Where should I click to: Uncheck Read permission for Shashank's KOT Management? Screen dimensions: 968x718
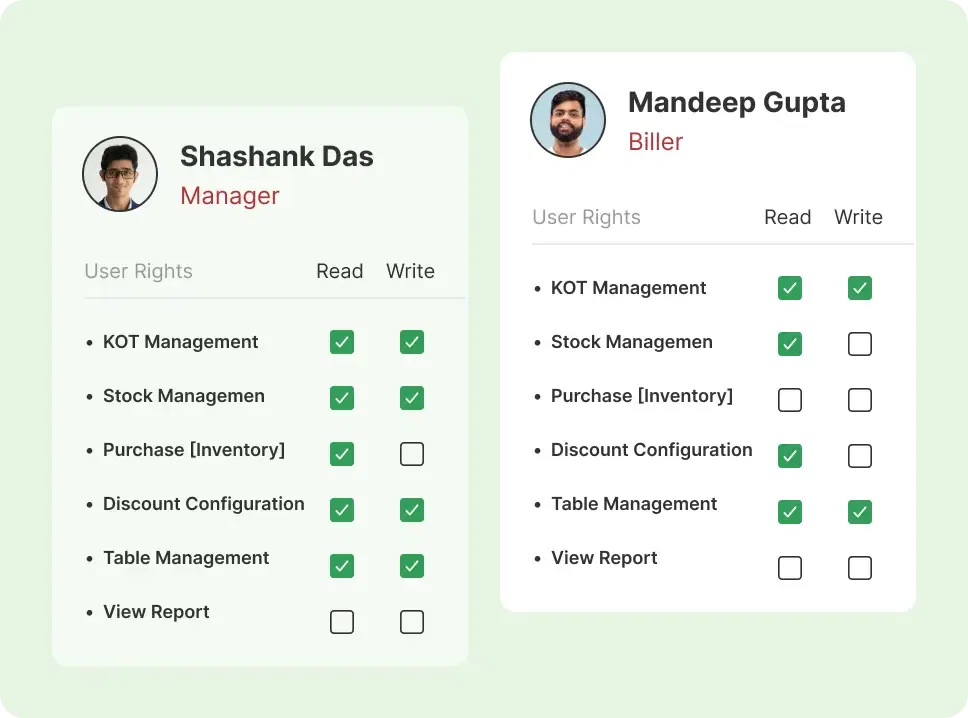click(342, 342)
